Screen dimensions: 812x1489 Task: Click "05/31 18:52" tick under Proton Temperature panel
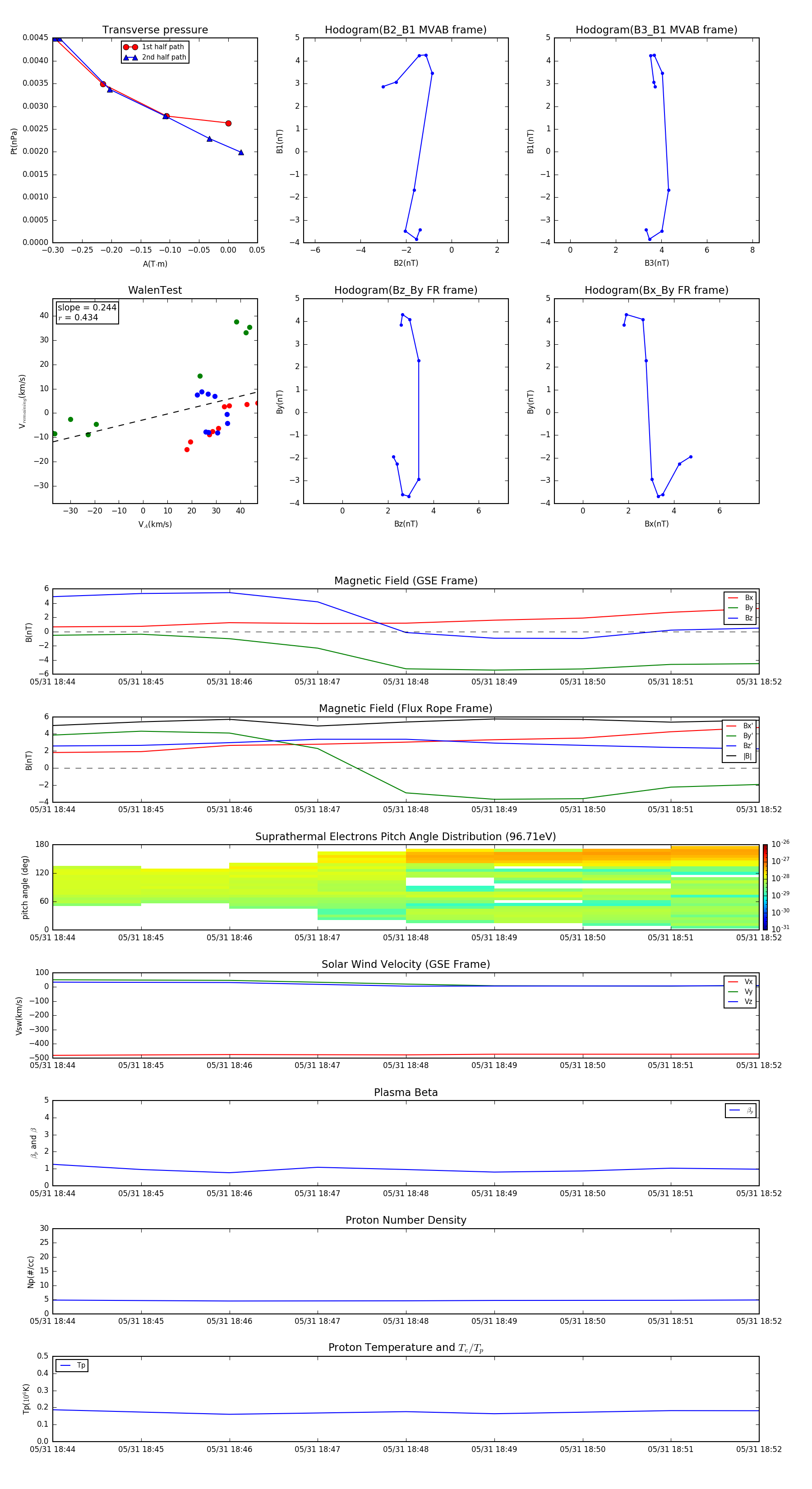tap(759, 1449)
